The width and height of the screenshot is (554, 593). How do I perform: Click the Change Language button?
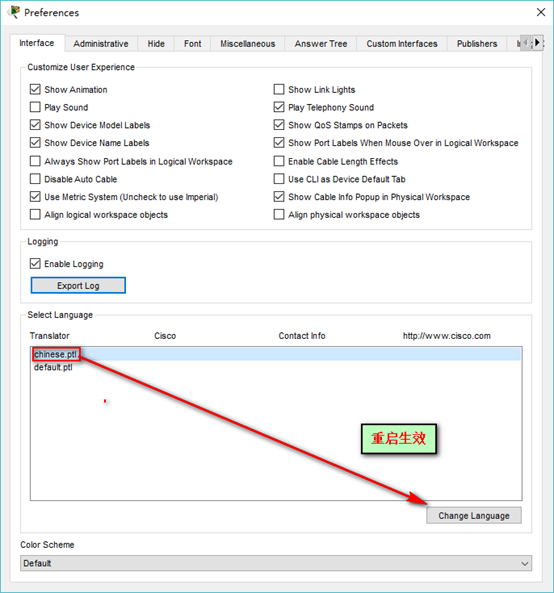coord(474,516)
